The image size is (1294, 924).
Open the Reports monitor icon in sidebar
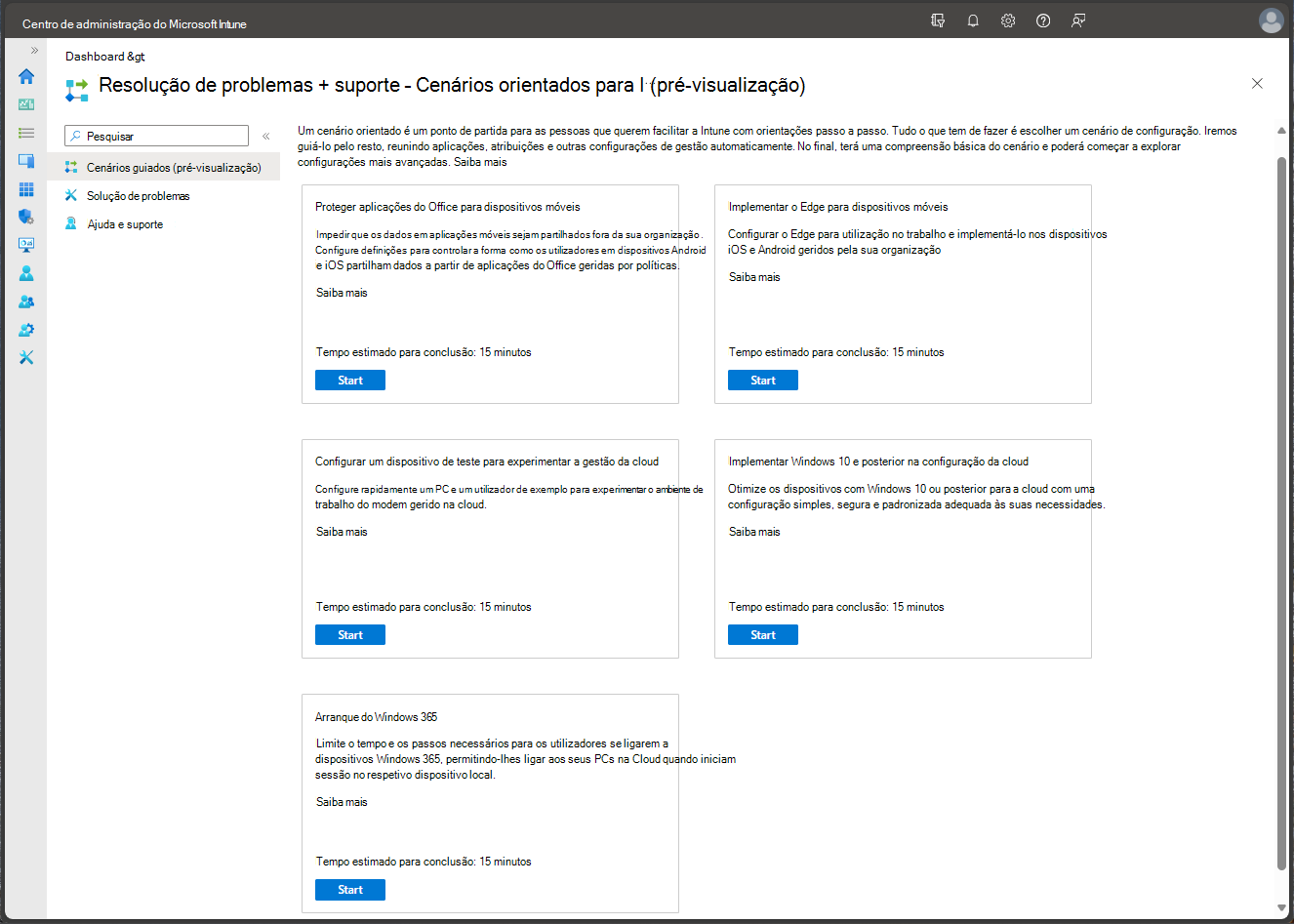[26, 245]
